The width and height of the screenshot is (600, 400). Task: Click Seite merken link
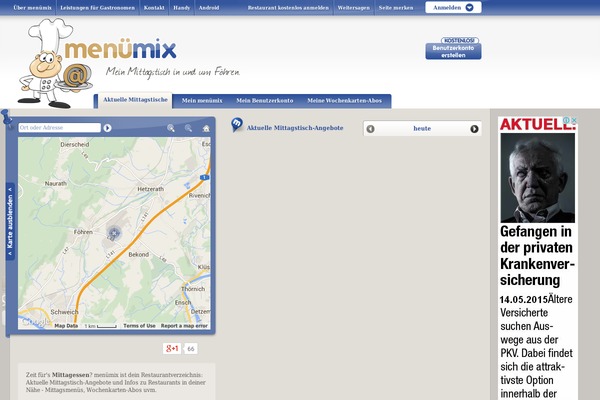[396, 8]
